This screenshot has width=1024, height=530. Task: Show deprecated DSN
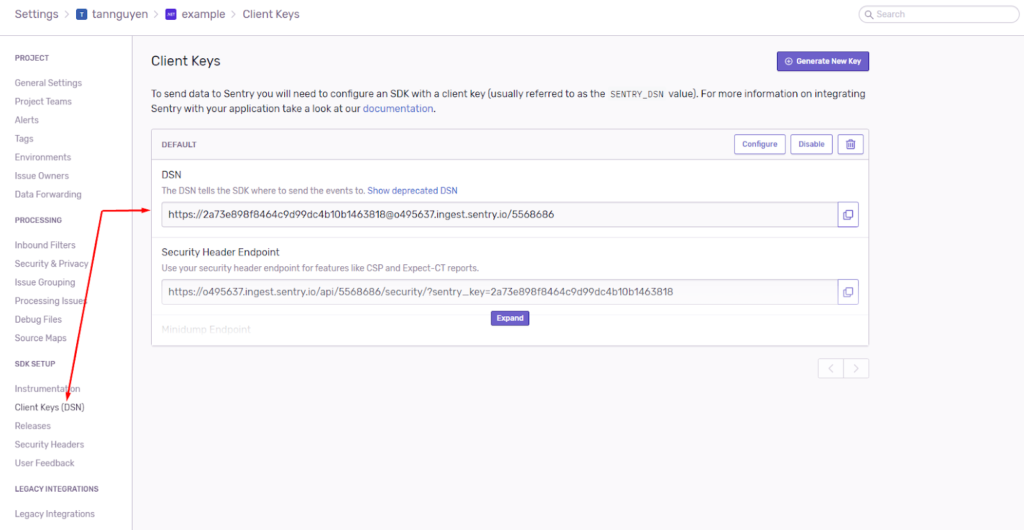[412, 190]
